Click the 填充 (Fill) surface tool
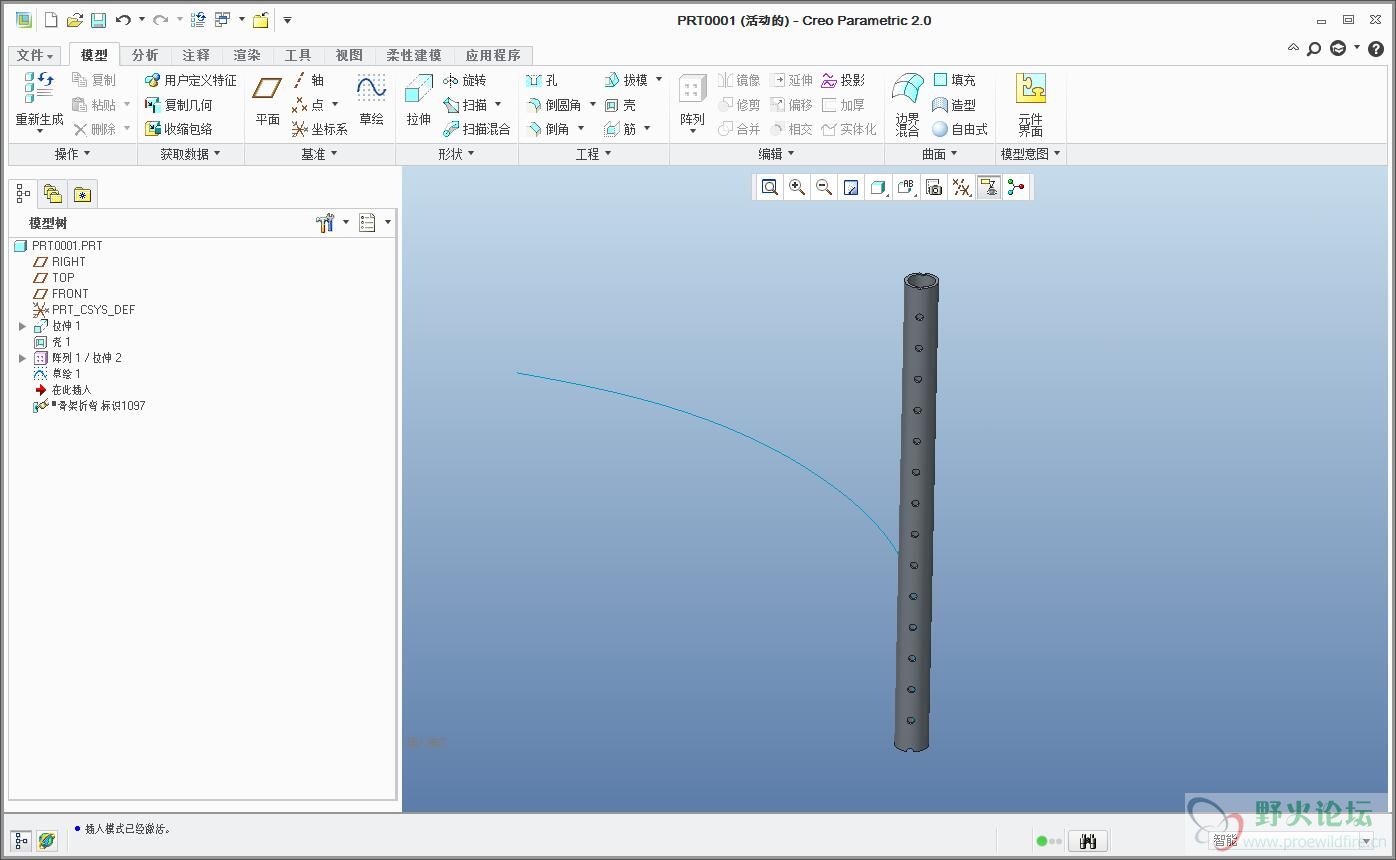This screenshot has width=1396, height=860. click(x=954, y=80)
